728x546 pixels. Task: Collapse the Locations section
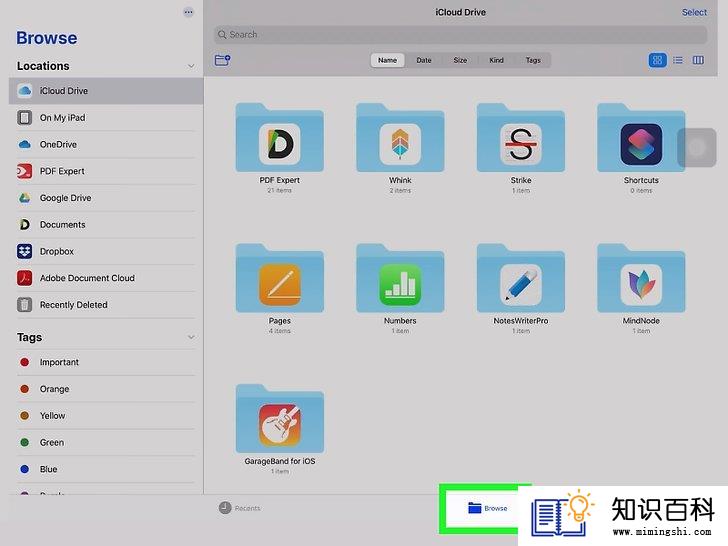[191, 66]
